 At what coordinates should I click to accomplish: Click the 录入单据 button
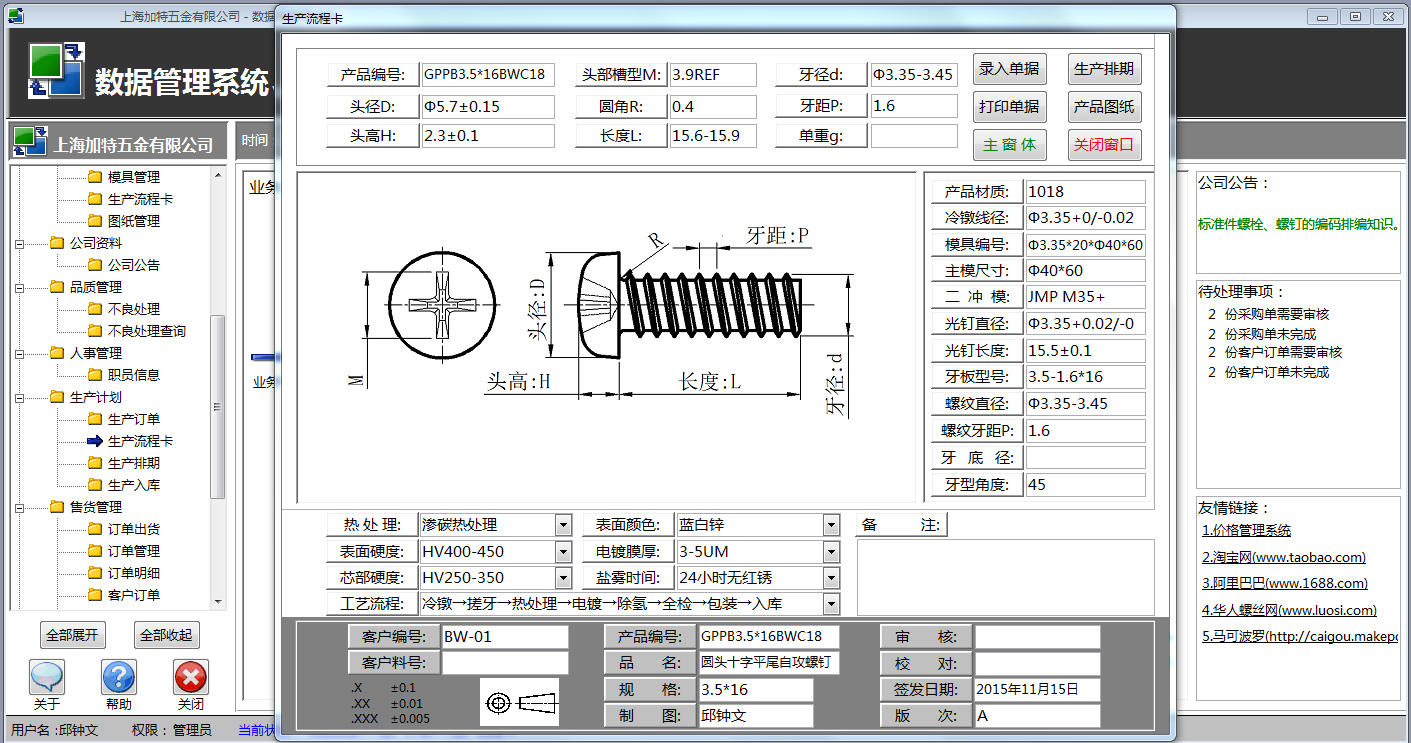click(x=1009, y=70)
